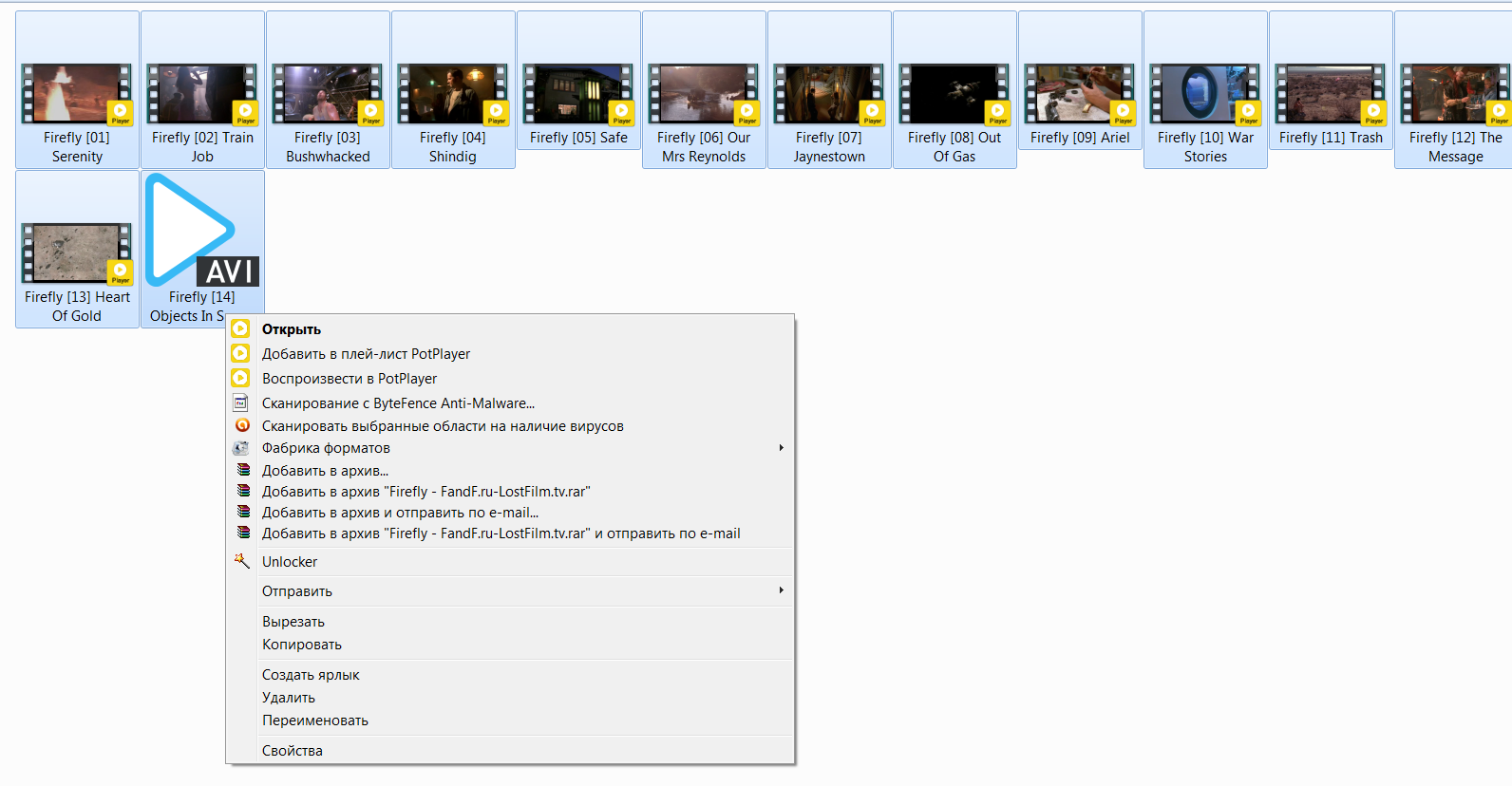This screenshot has width=1512, height=786.
Task: Expand the Отправить submenu arrow
Action: (x=781, y=590)
